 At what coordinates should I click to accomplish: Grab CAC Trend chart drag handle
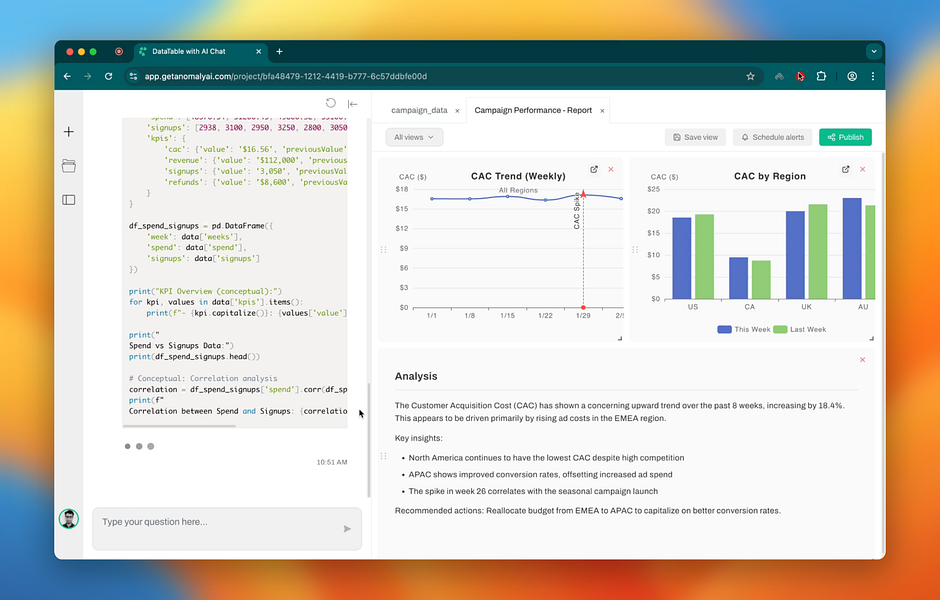pyautogui.click(x=383, y=249)
